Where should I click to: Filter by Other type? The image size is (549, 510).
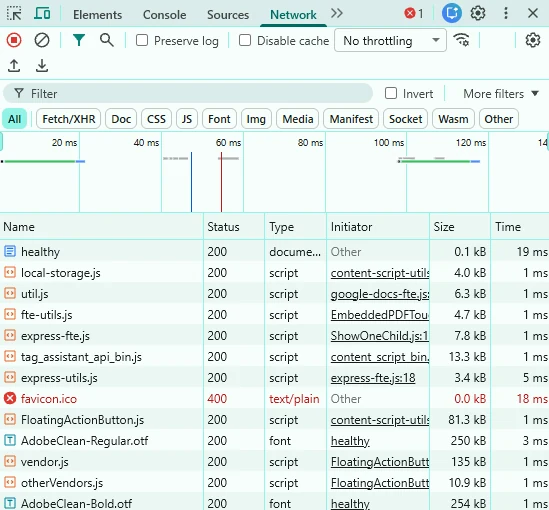pos(499,119)
